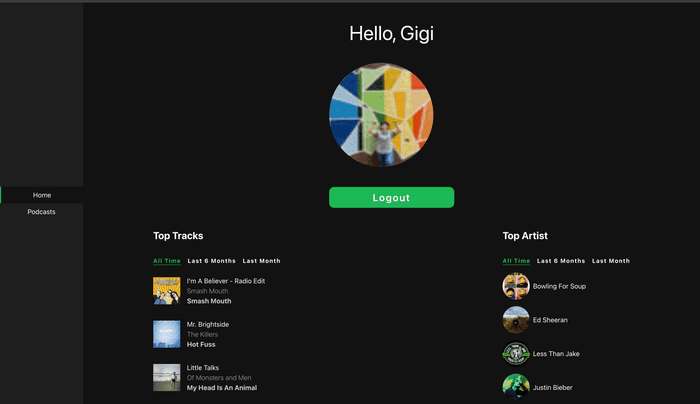The height and width of the screenshot is (404, 700).
Task: Click track title Mr. Brightside
Action: point(208,325)
